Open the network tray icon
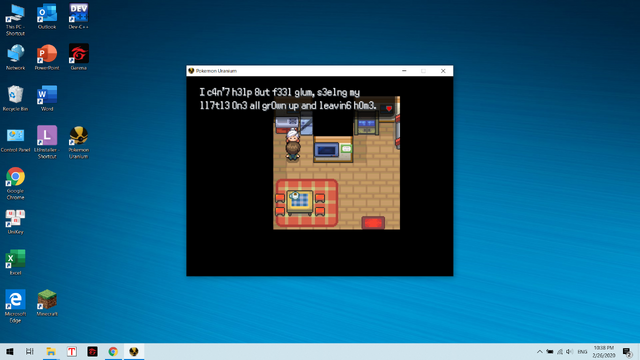The image size is (640, 360). [560, 351]
